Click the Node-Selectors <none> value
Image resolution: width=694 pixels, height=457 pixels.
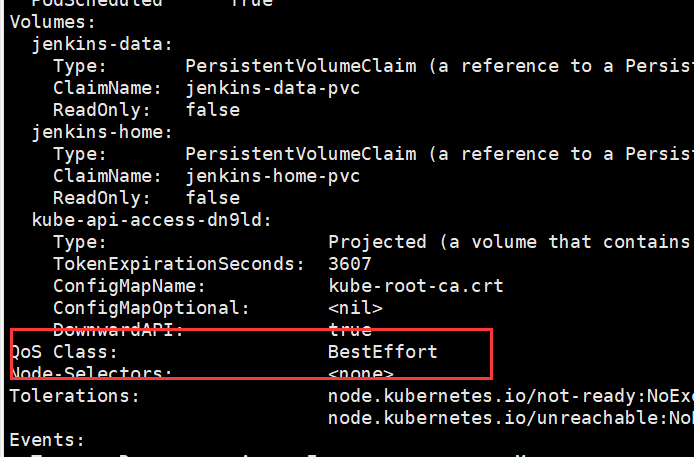361,374
